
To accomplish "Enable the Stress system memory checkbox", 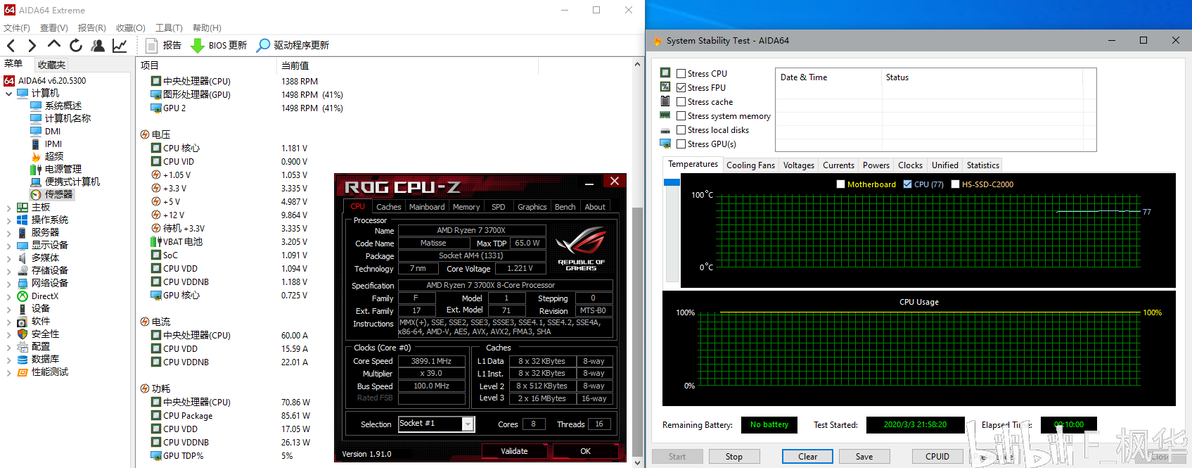I will [x=680, y=115].
